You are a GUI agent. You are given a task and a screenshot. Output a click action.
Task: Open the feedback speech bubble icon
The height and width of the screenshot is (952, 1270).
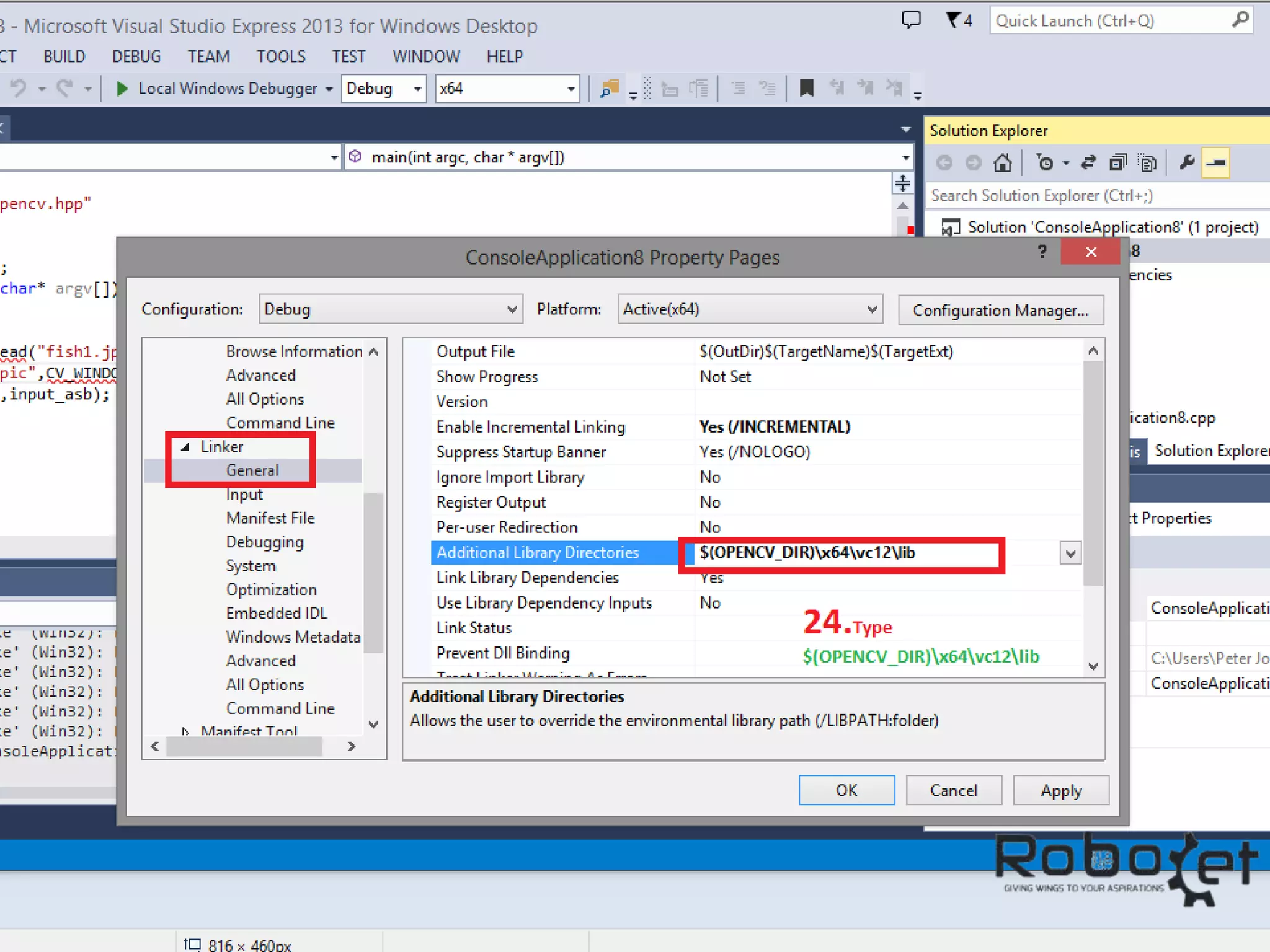(x=911, y=20)
